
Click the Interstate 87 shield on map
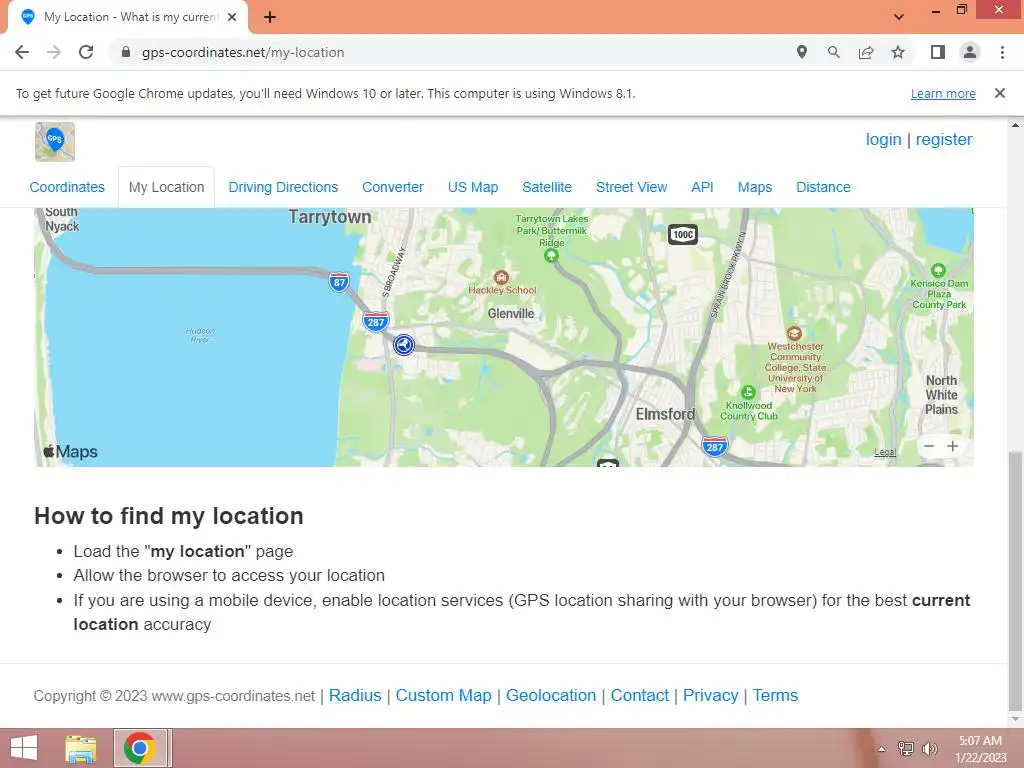pos(338,282)
